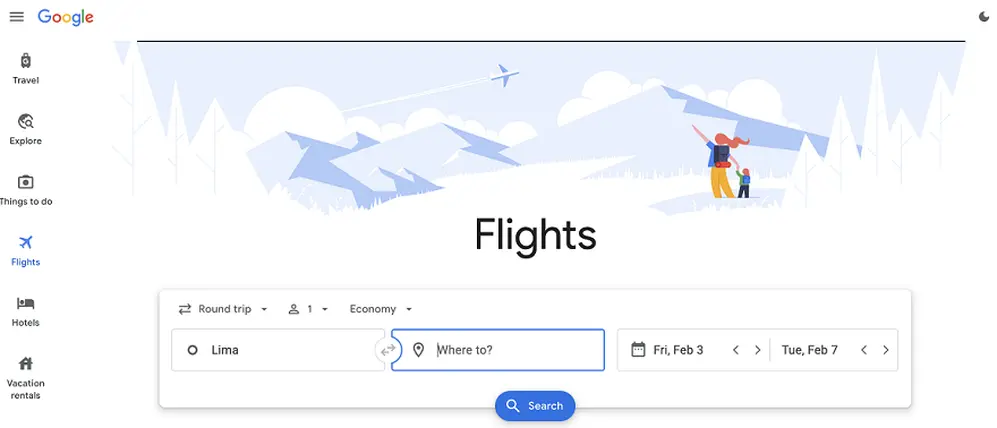Toggle dark mode moon icon
997x428 pixels.
tap(984, 17)
